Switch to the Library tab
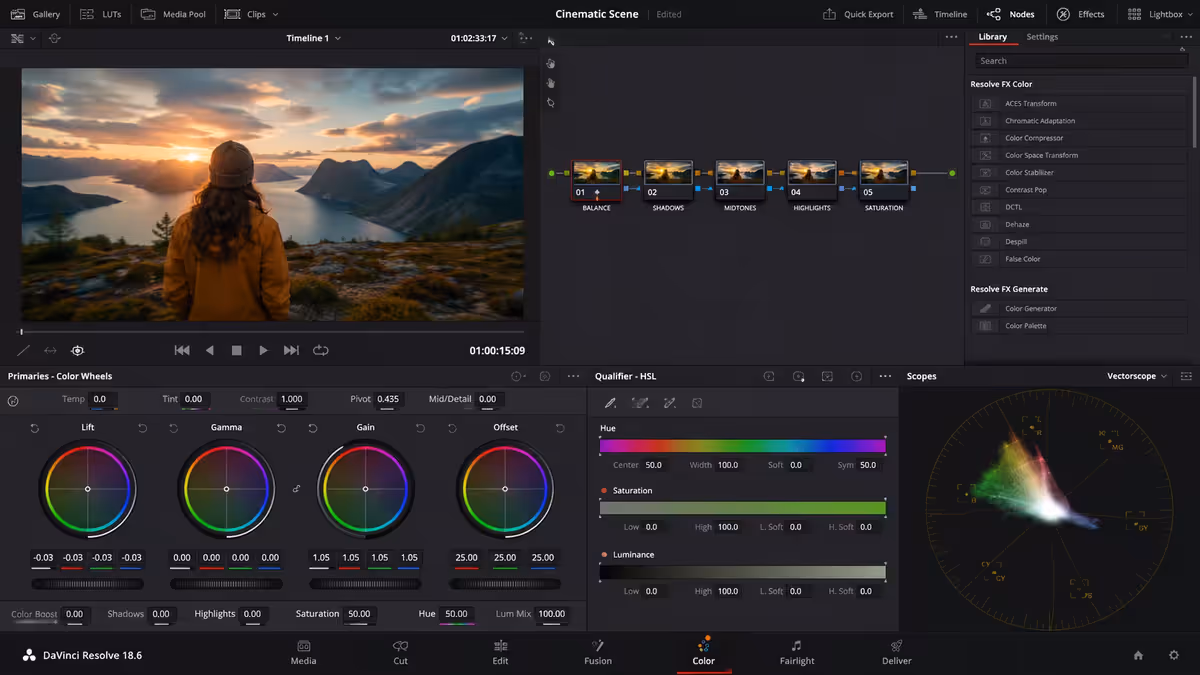The image size is (1200, 675). (x=992, y=37)
